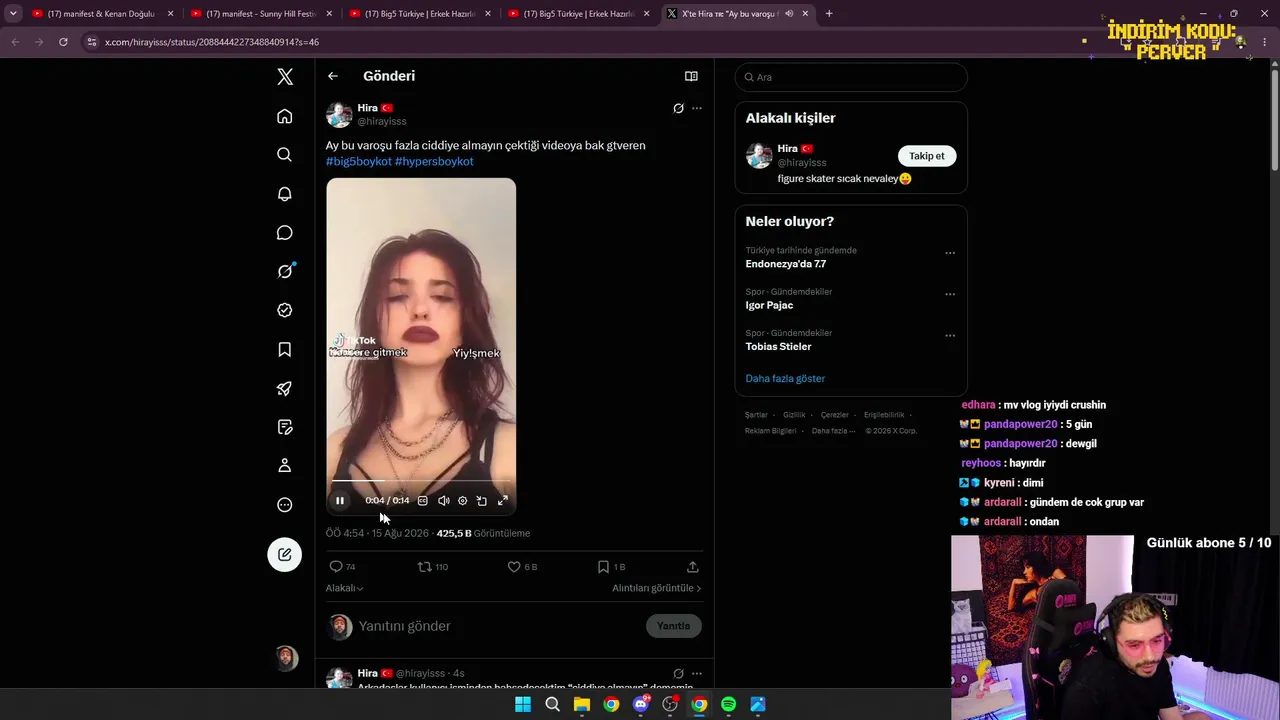1280x720 pixels.
Task: Open the #hypersboykot hashtag
Action: (x=434, y=161)
